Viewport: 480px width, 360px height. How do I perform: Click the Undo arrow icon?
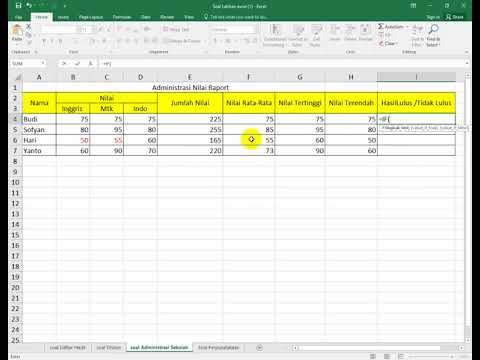(30, 5)
